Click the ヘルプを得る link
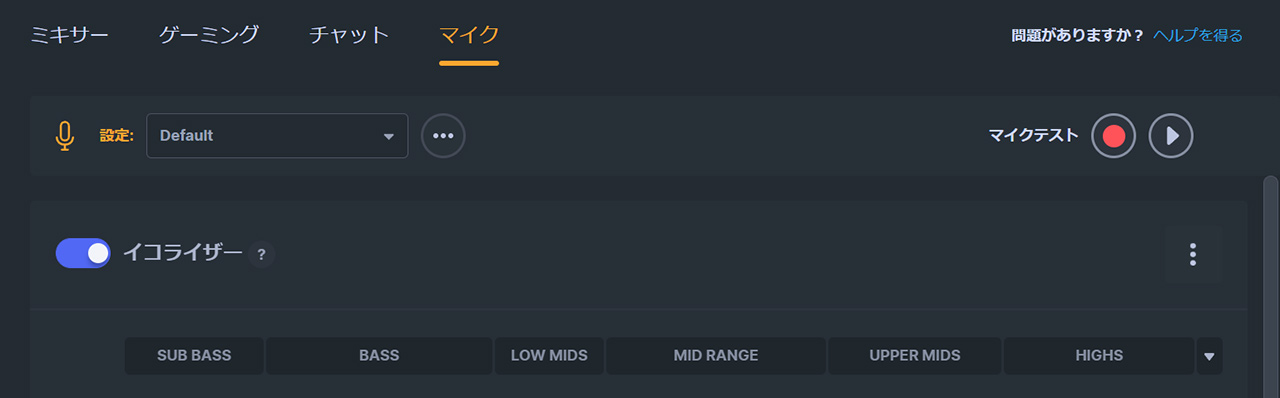 1198,36
